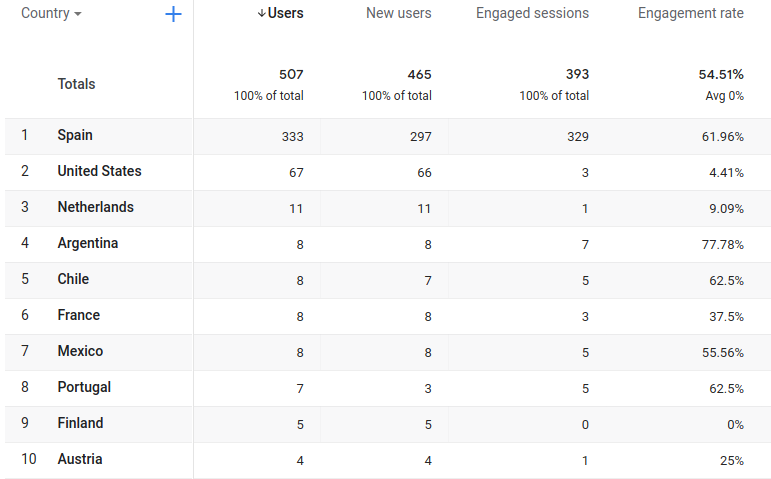Image resolution: width=771 pixels, height=479 pixels.
Task: Open the Country dimension dropdown
Action: (x=51, y=14)
